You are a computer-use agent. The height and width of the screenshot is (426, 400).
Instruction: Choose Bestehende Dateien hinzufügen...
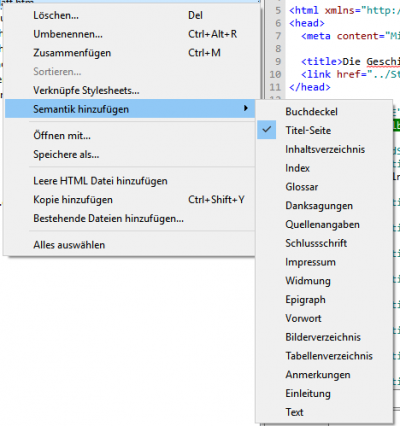[130, 219]
